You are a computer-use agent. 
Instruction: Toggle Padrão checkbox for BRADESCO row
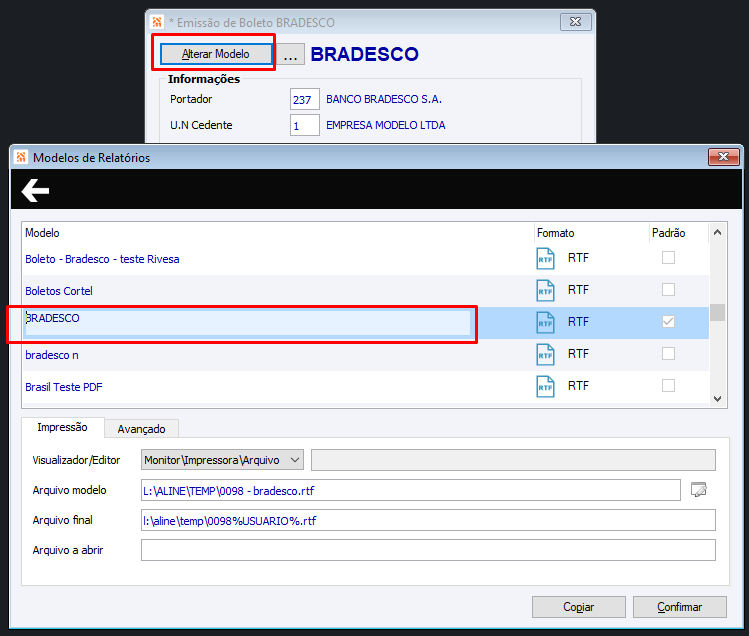coord(668,322)
